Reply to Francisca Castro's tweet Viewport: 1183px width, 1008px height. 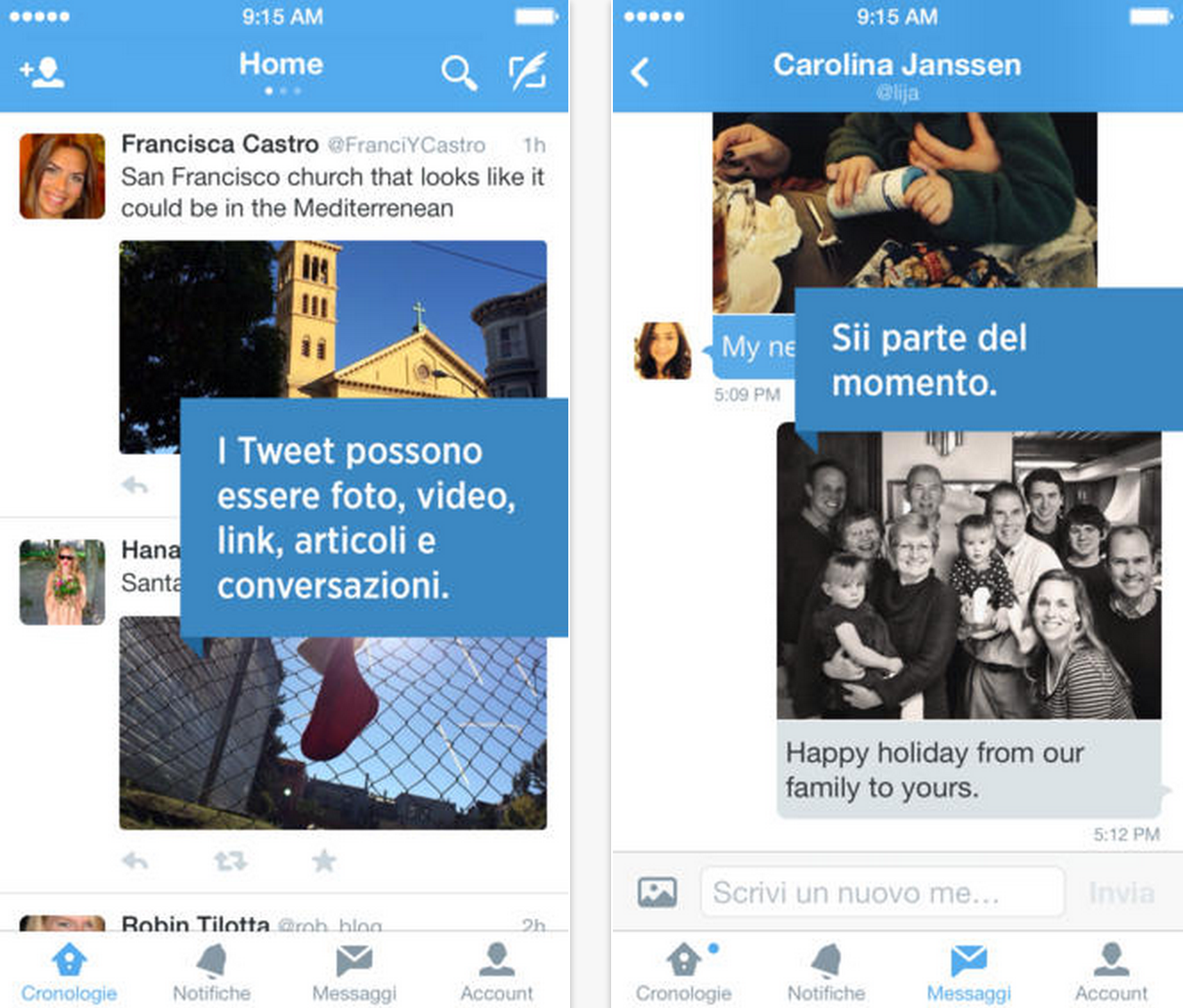click(x=135, y=485)
